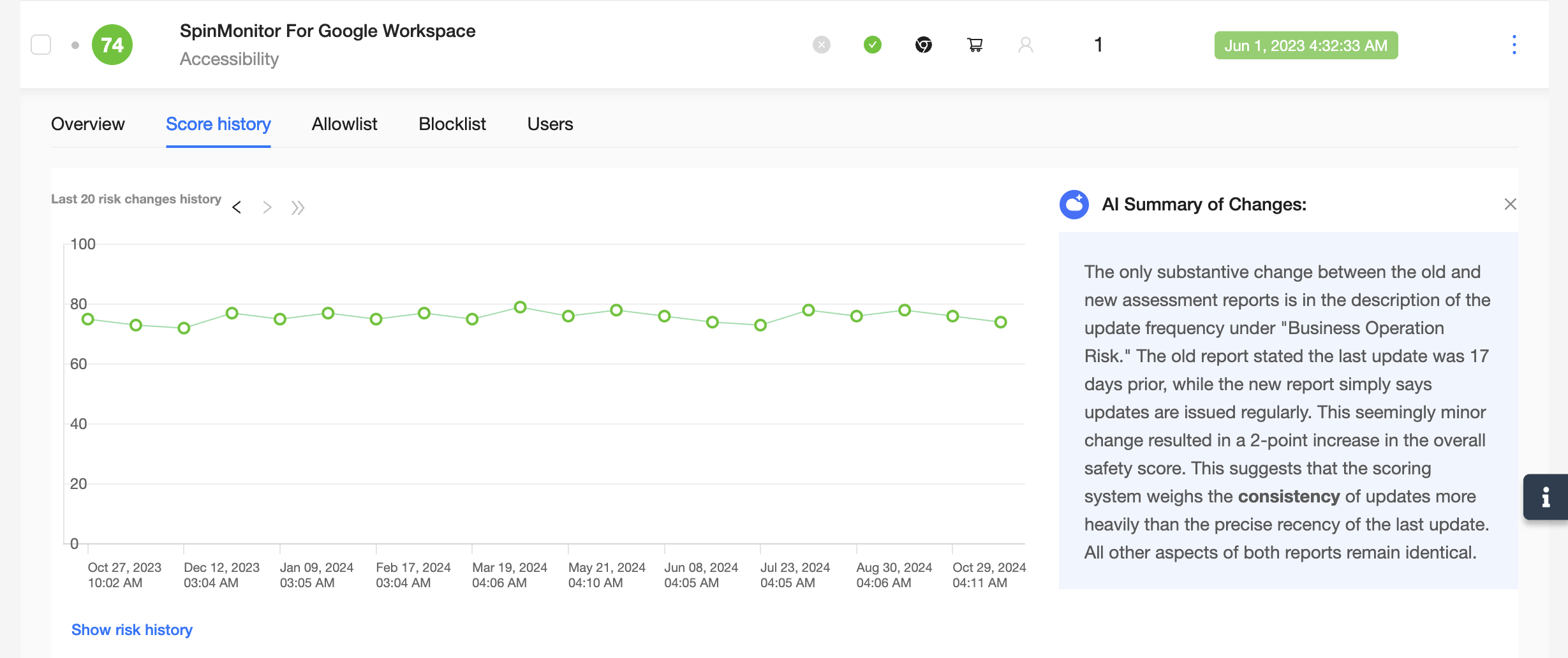1568x658 pixels.
Task: Click the blue AI Summary icon
Action: point(1074,205)
